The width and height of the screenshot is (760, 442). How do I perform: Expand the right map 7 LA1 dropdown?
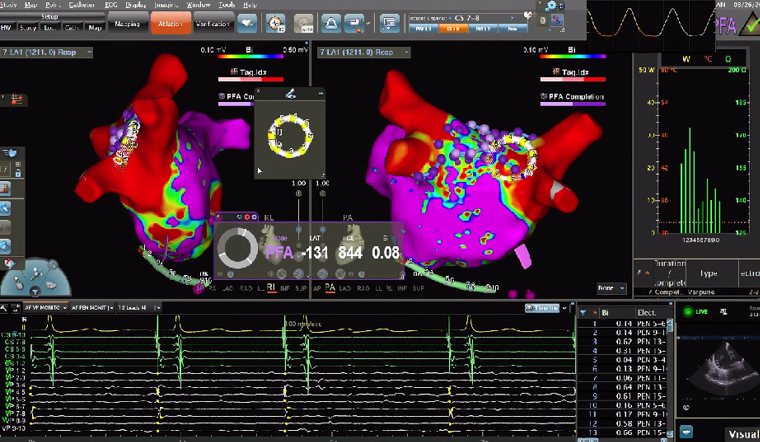pos(411,50)
